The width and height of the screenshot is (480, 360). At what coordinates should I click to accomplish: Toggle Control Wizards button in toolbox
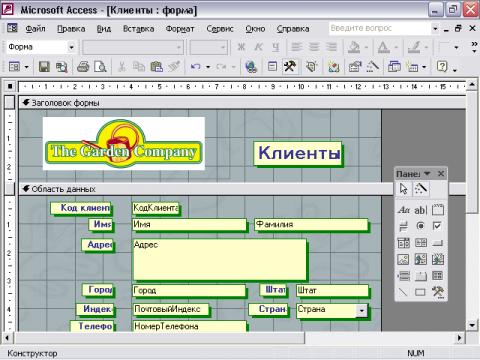pyautogui.click(x=421, y=189)
